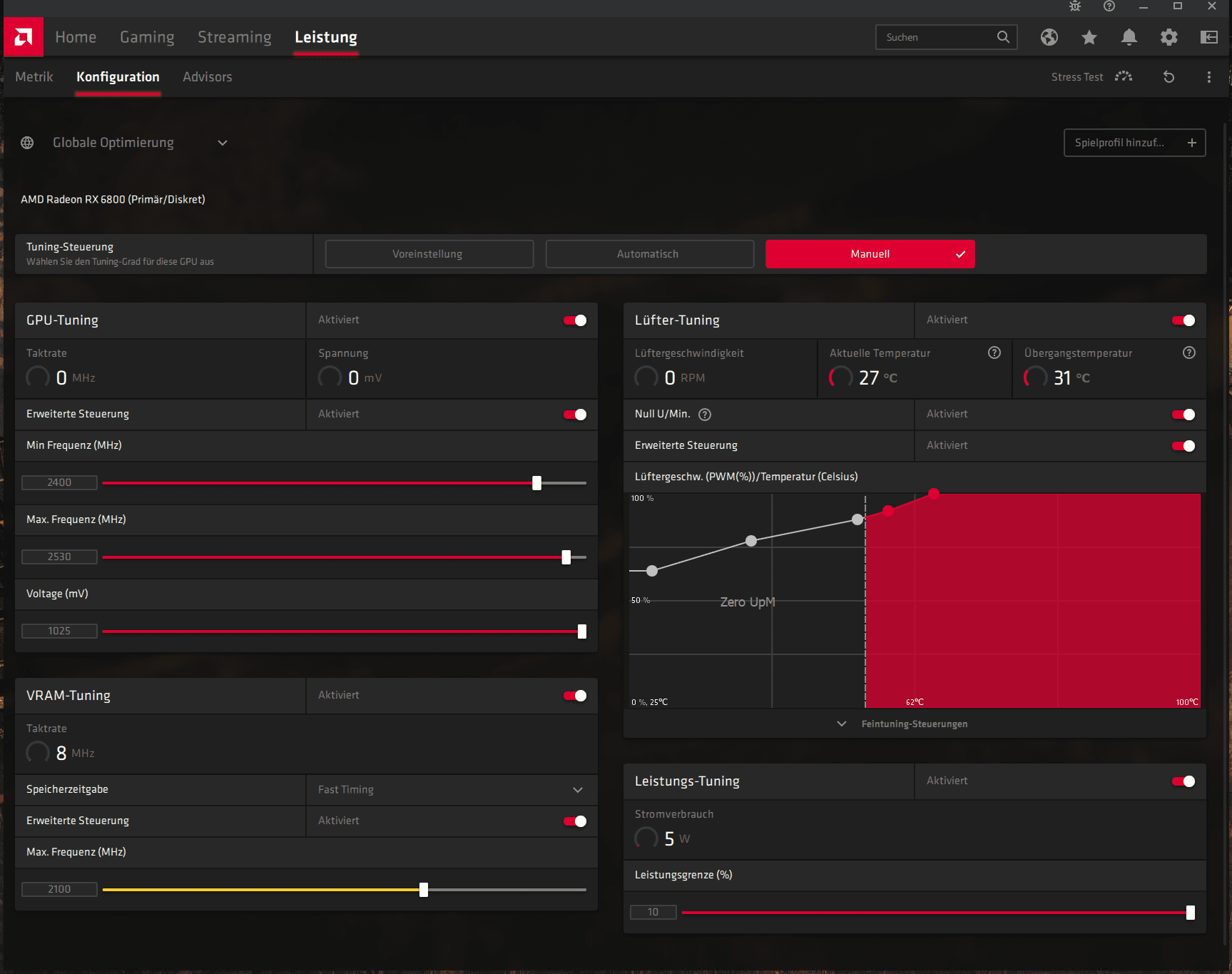
Task: Click the Voltage (mV) slider handle
Action: (582, 631)
